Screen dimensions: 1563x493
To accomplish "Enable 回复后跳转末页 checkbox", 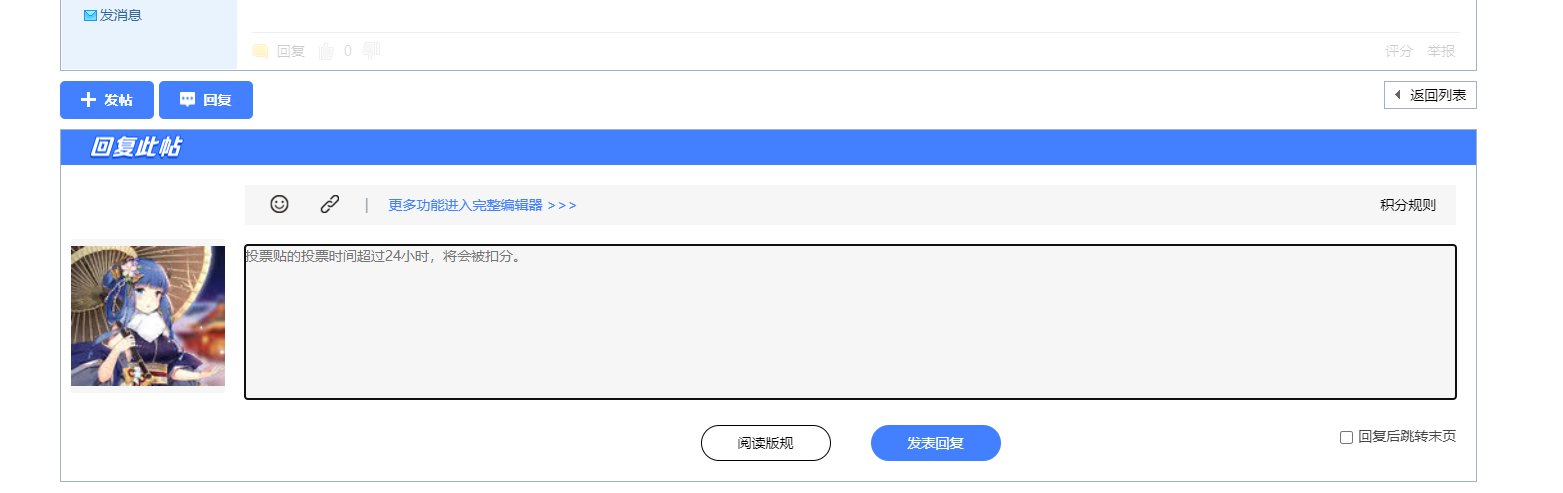I will pyautogui.click(x=1346, y=437).
